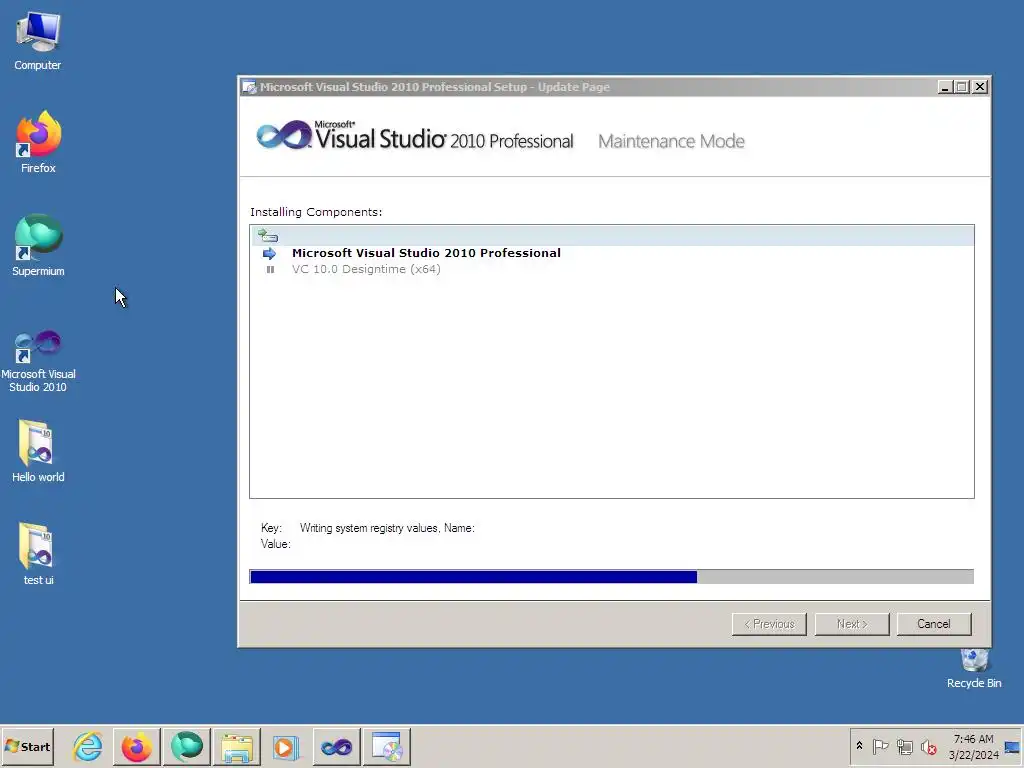Click the Writing system registry values text
This screenshot has height=768, width=1024.
(x=387, y=528)
